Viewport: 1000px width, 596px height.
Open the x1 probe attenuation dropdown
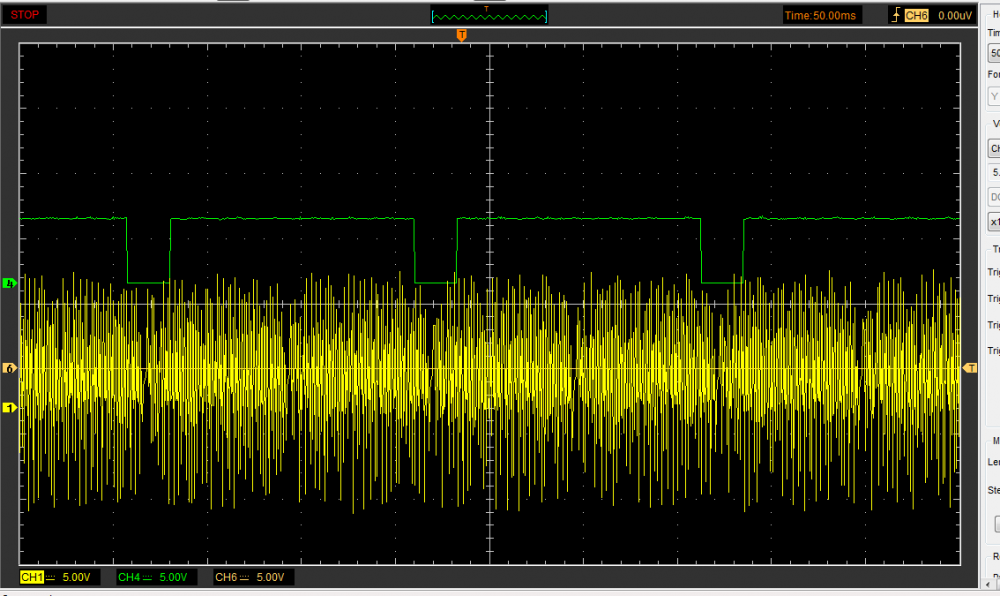[x=994, y=221]
